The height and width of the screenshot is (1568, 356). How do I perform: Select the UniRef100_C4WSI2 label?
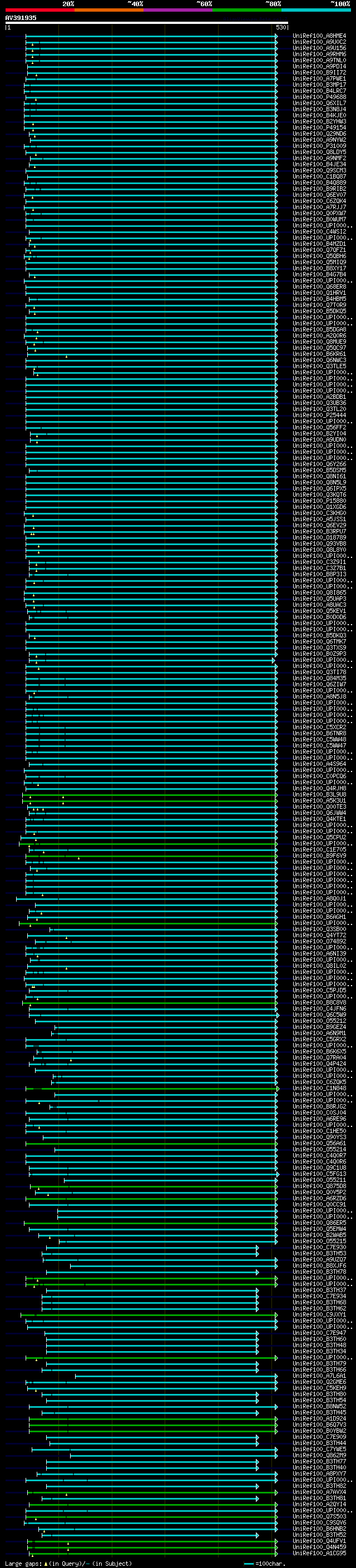pos(319,231)
